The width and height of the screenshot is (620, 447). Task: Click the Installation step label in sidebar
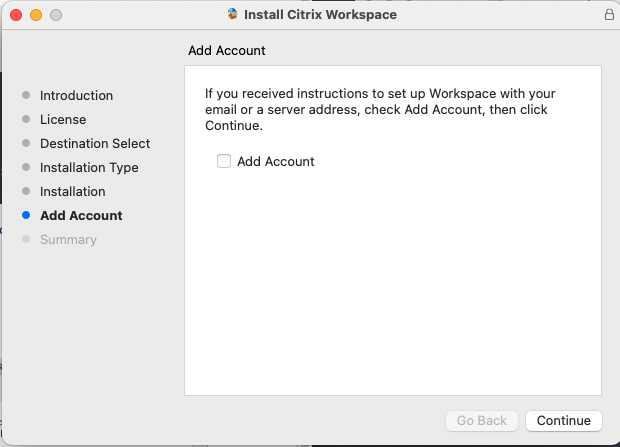[x=72, y=192]
